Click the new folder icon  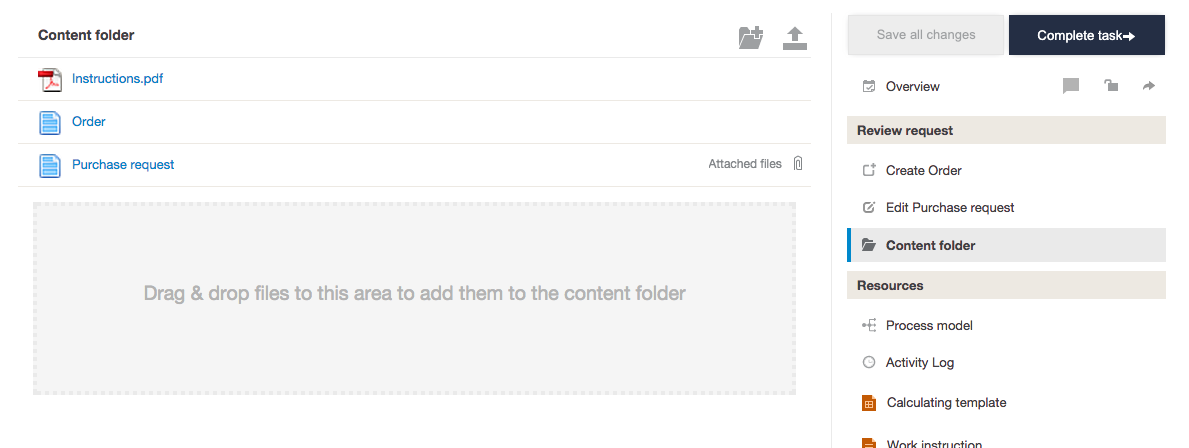tap(750, 38)
